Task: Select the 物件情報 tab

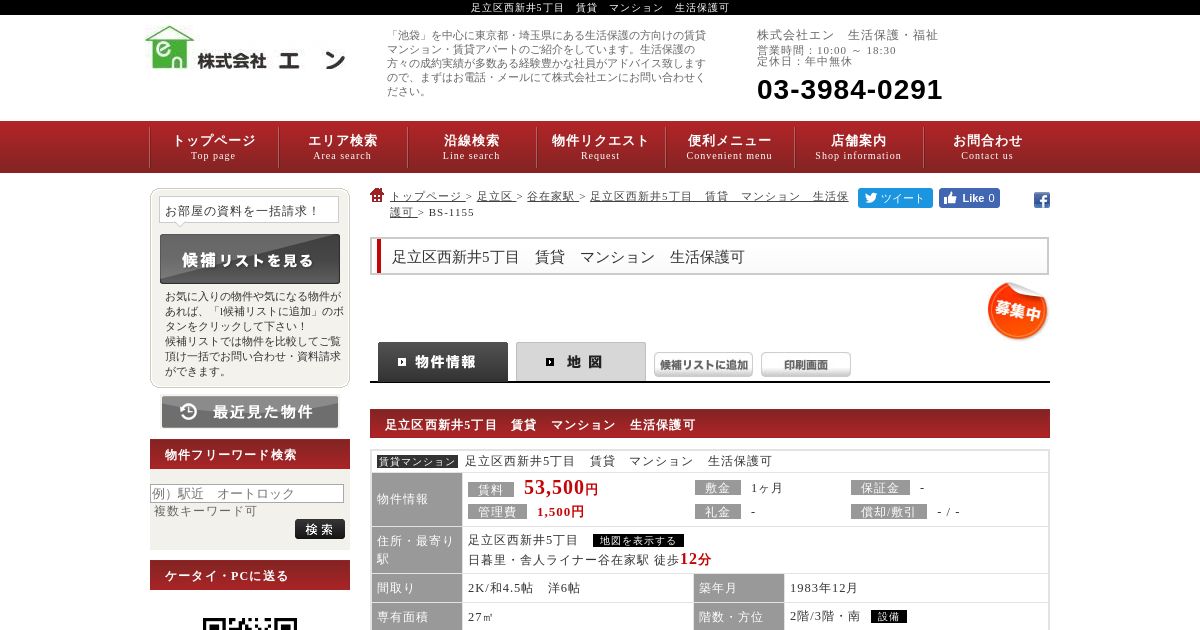Action: 443,362
